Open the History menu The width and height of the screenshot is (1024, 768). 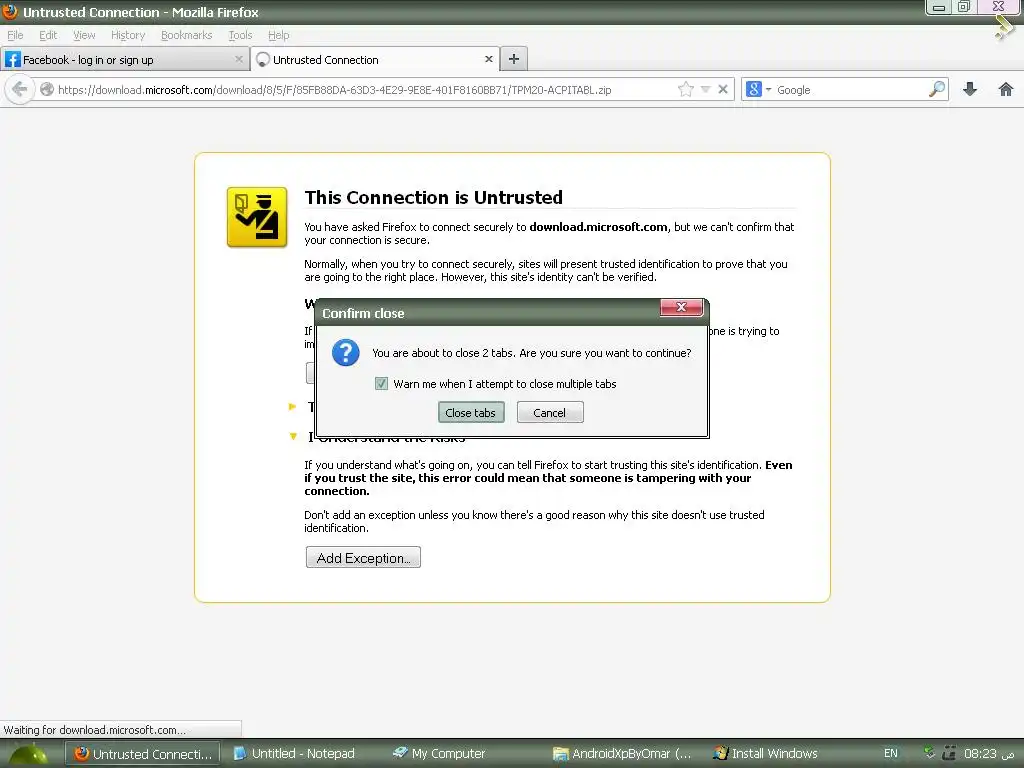pyautogui.click(x=127, y=35)
